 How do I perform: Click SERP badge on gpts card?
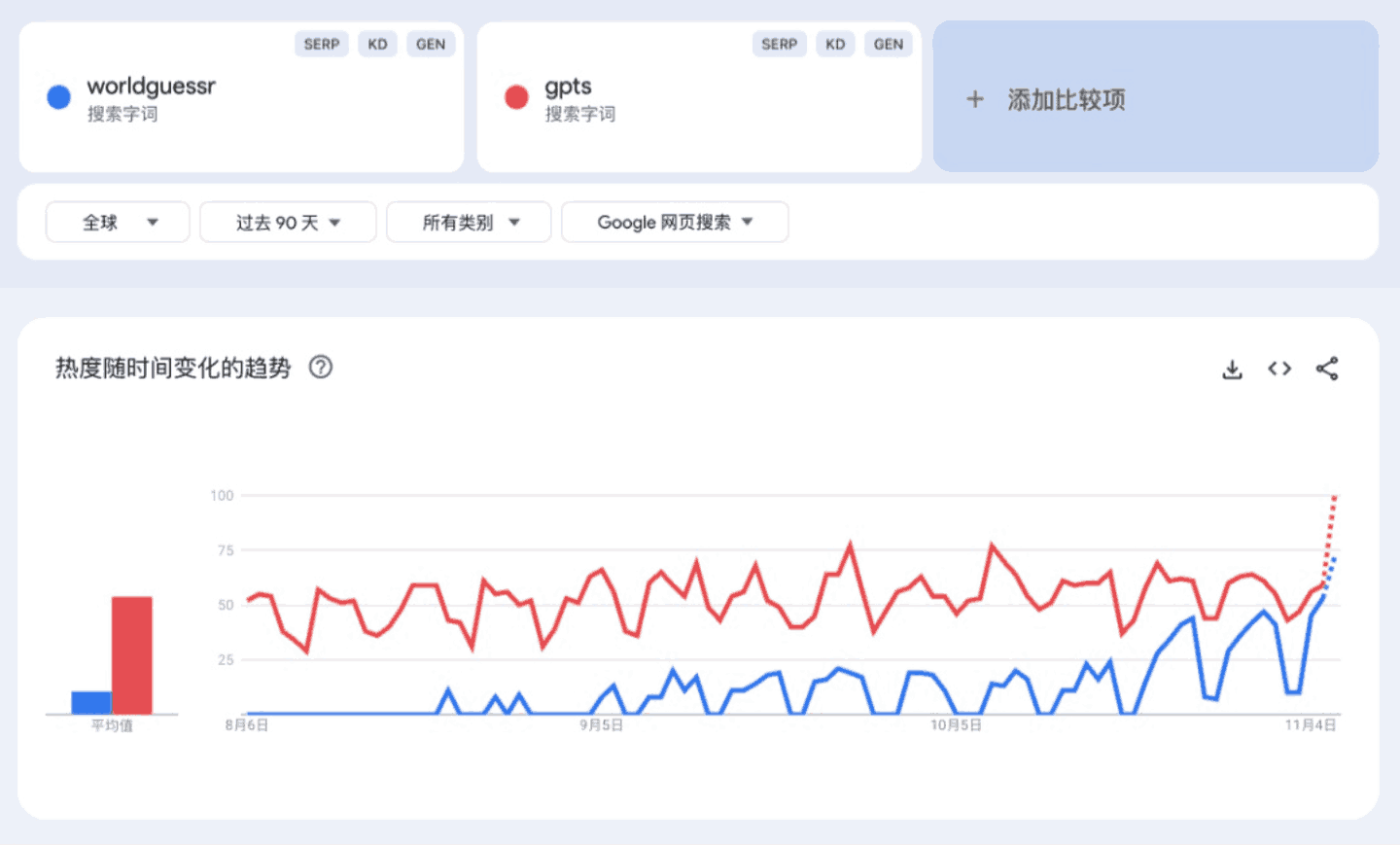click(x=779, y=44)
